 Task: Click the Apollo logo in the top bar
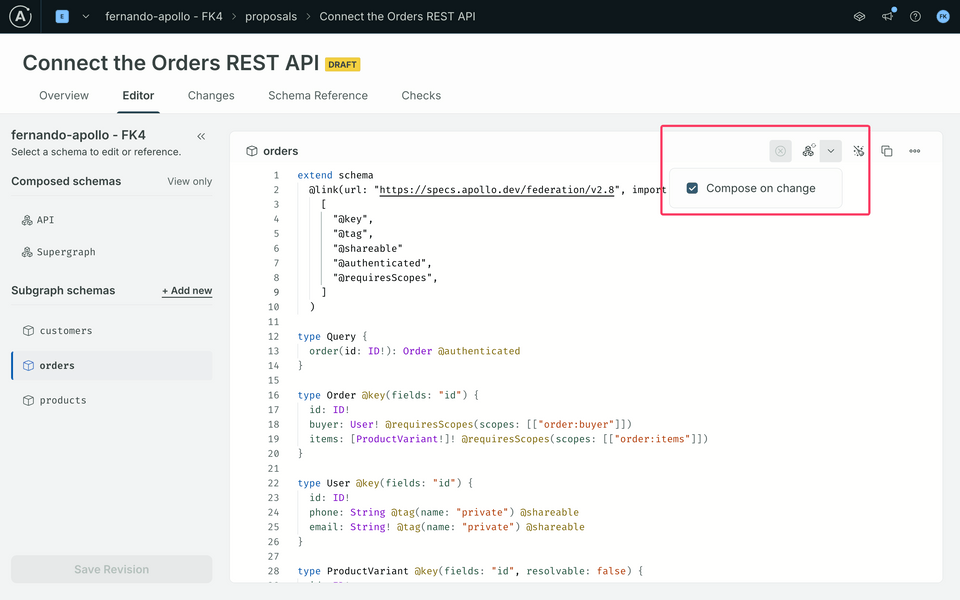(x=20, y=17)
